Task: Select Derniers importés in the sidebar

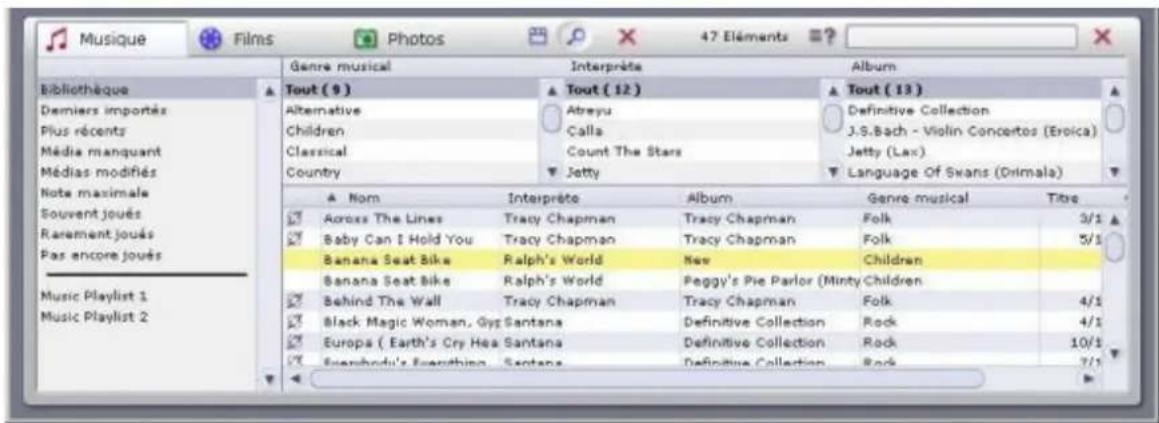Action: click(x=148, y=110)
